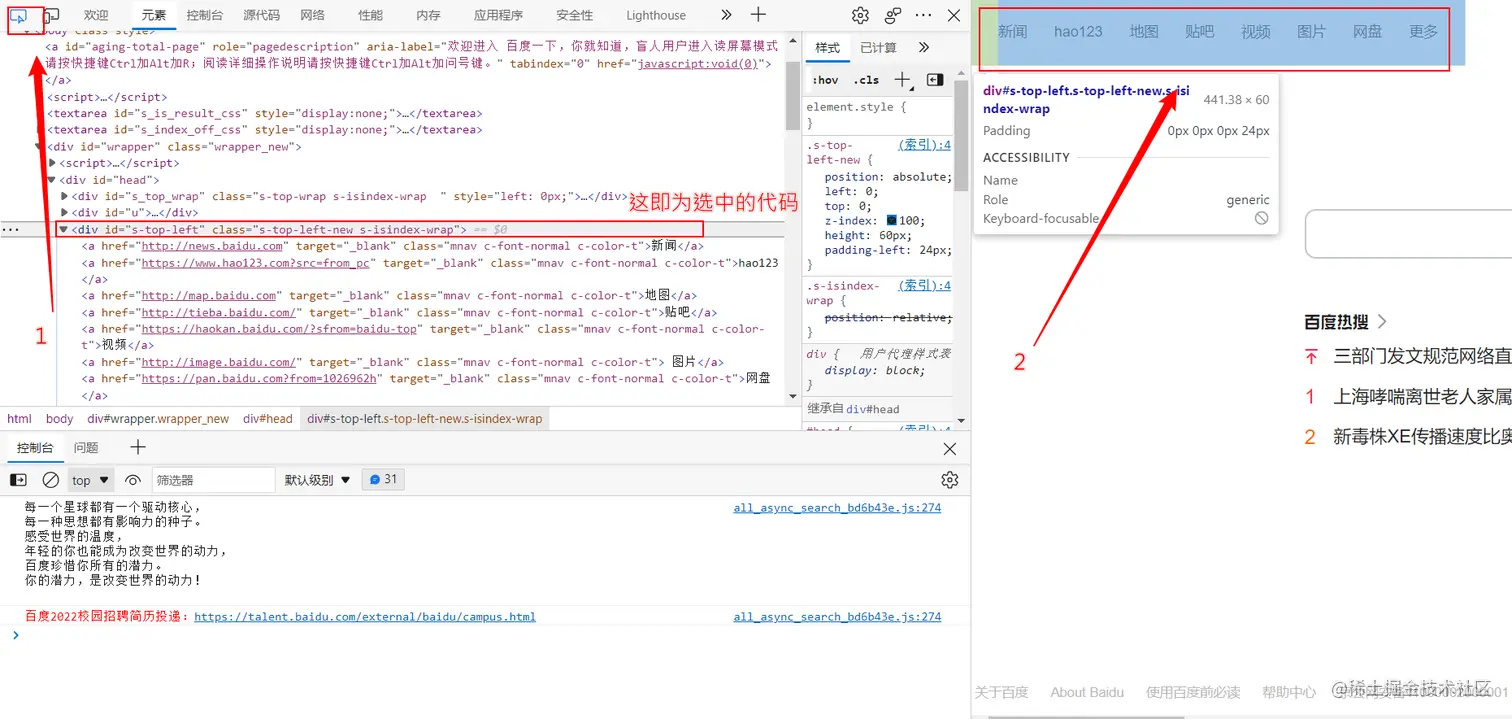1512x719 pixels.
Task: Select div#wrapper.wrapper_new breadcrumb
Action: click(158, 419)
